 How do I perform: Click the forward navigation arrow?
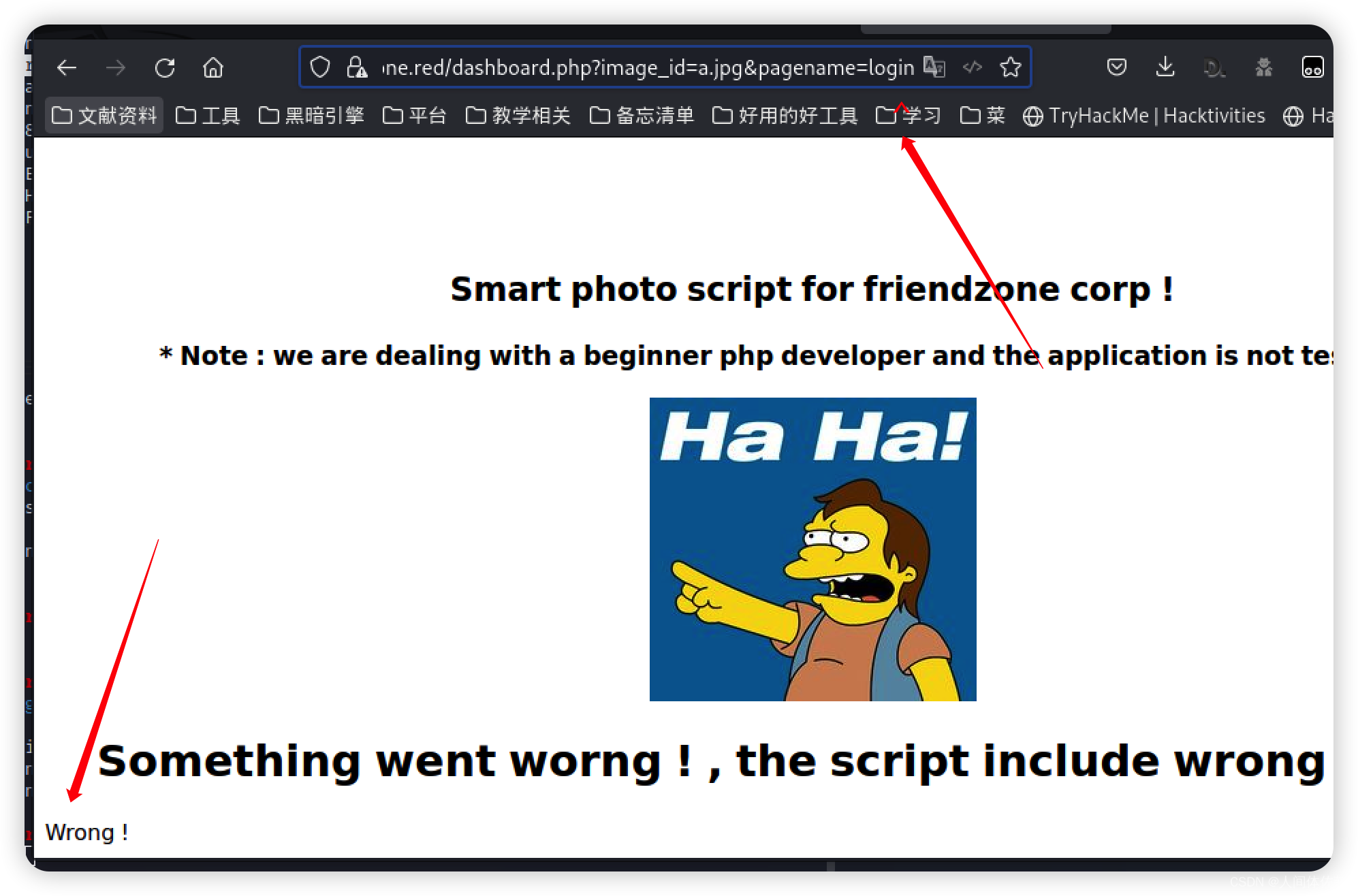click(116, 67)
